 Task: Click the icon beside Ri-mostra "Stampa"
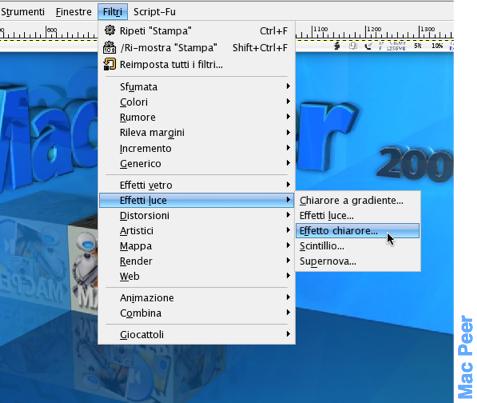click(110, 47)
